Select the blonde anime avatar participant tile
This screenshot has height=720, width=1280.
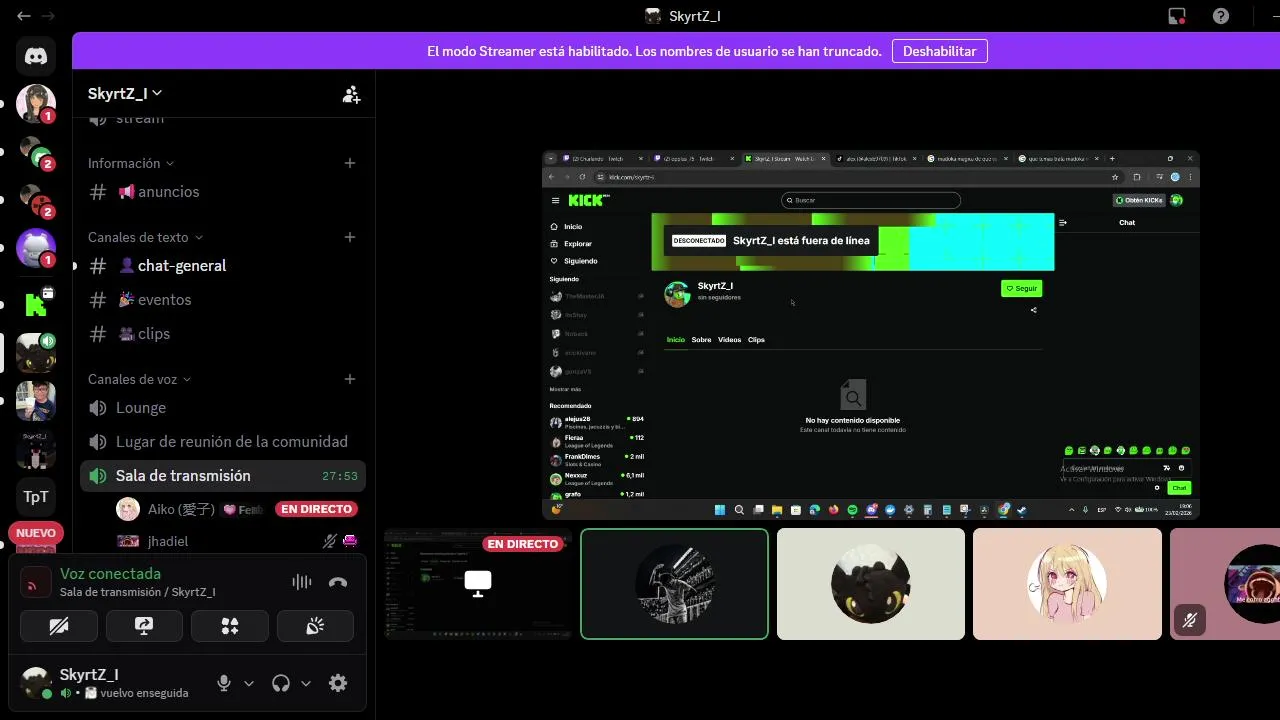1067,584
